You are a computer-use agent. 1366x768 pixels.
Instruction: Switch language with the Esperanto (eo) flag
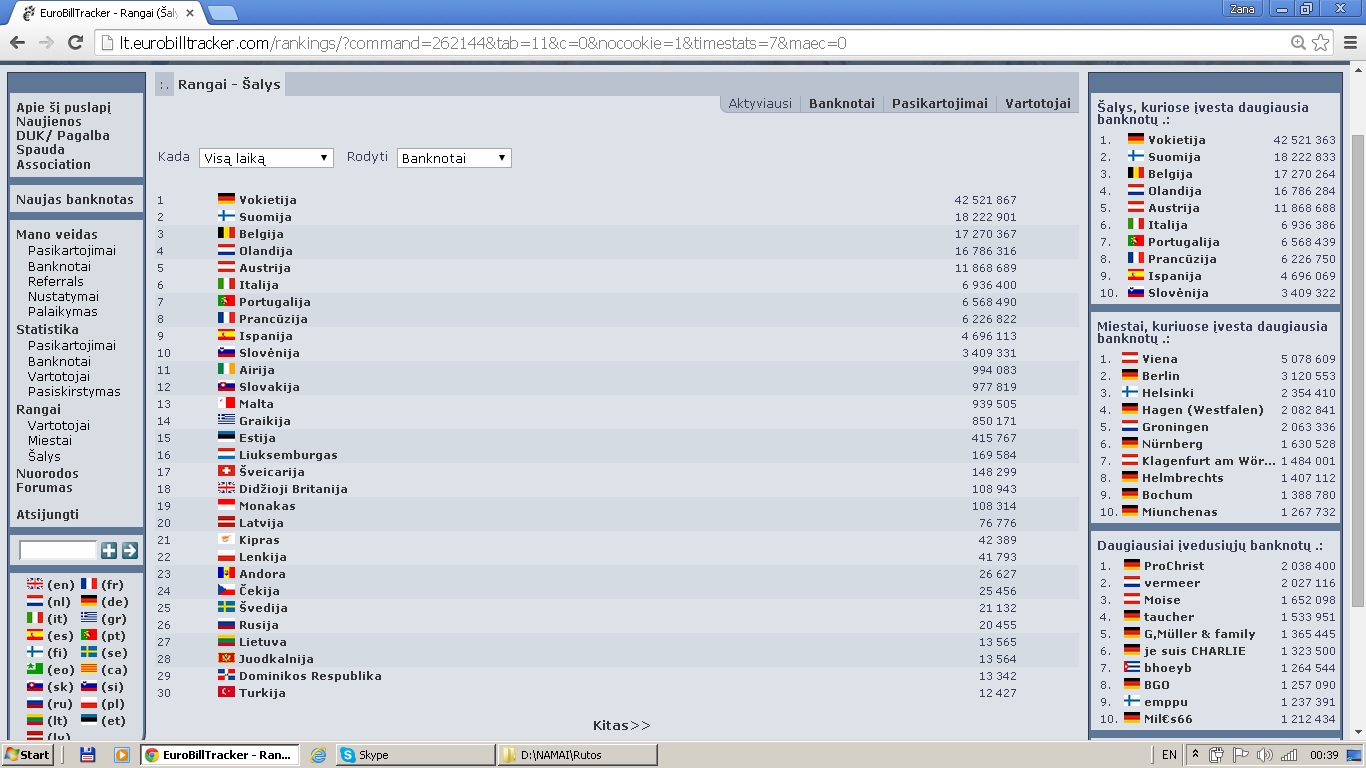(35, 670)
